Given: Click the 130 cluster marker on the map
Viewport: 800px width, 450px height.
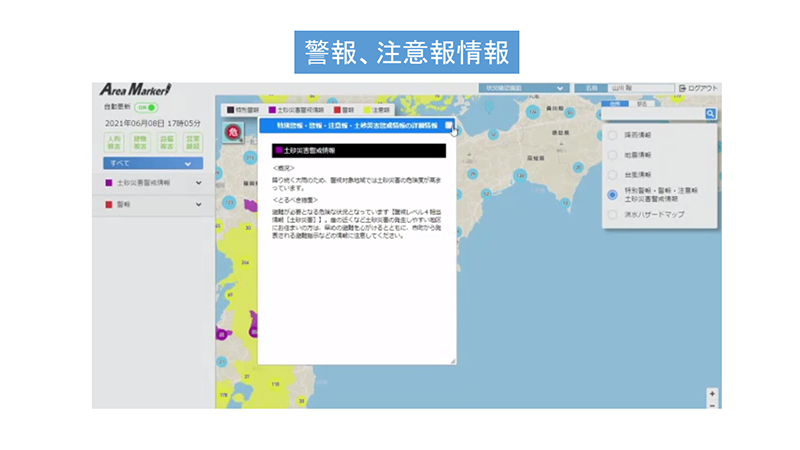Looking at the screenshot, I should [x=520, y=176].
